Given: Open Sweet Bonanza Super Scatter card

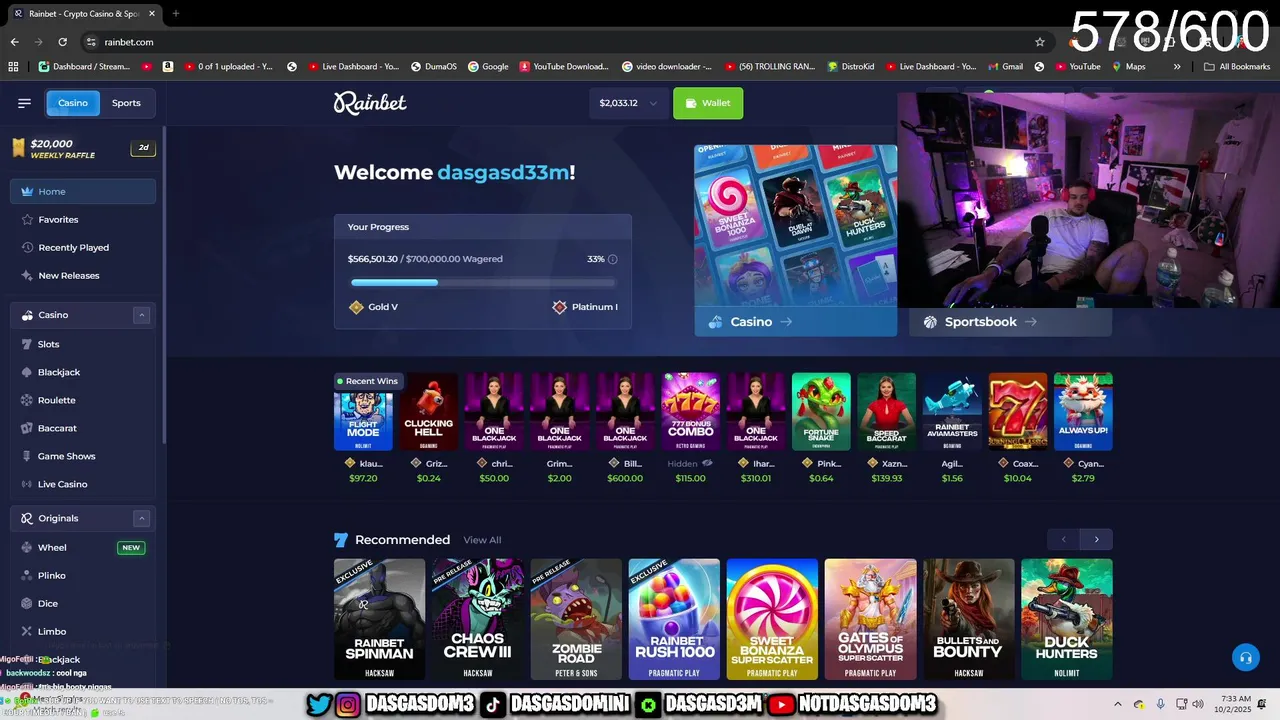Looking at the screenshot, I should [772, 619].
